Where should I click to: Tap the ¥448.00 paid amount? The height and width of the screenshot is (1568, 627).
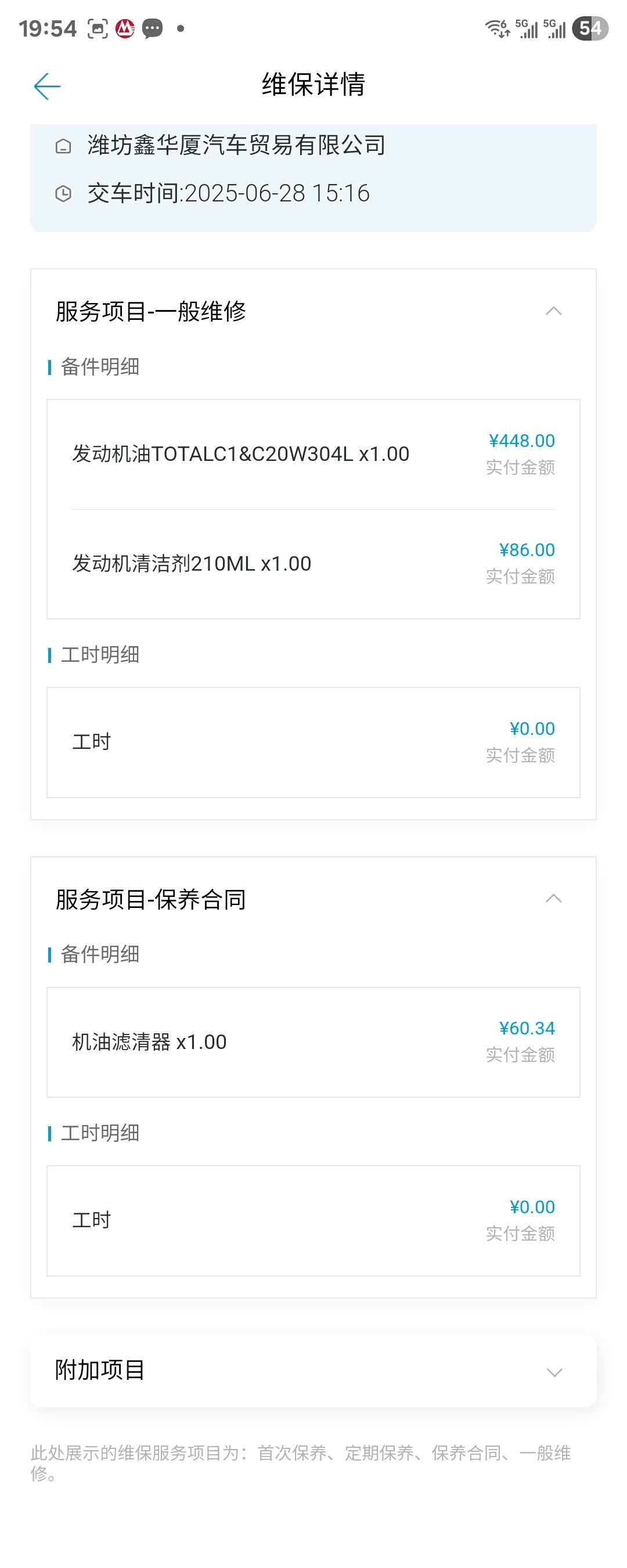522,441
